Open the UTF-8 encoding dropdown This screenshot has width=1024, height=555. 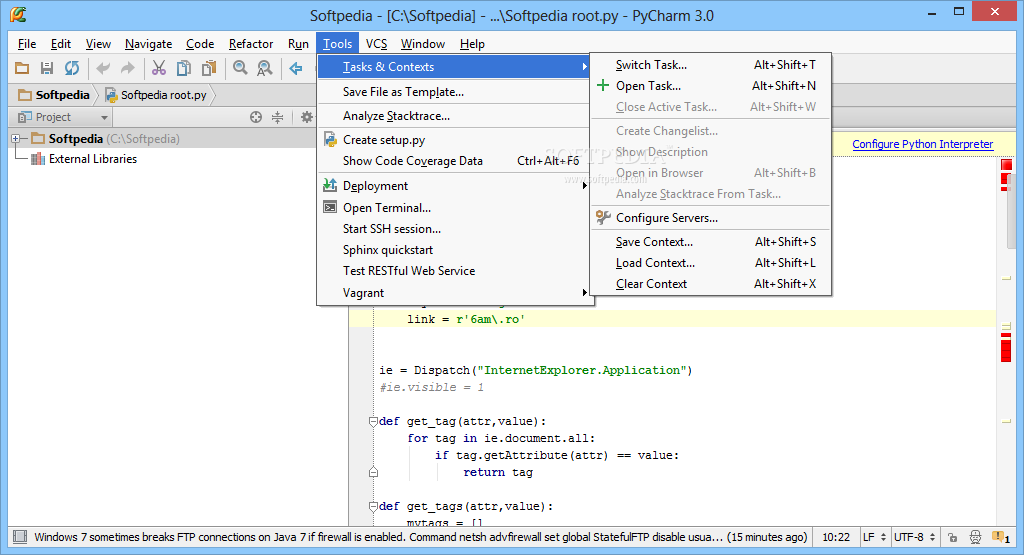[914, 537]
